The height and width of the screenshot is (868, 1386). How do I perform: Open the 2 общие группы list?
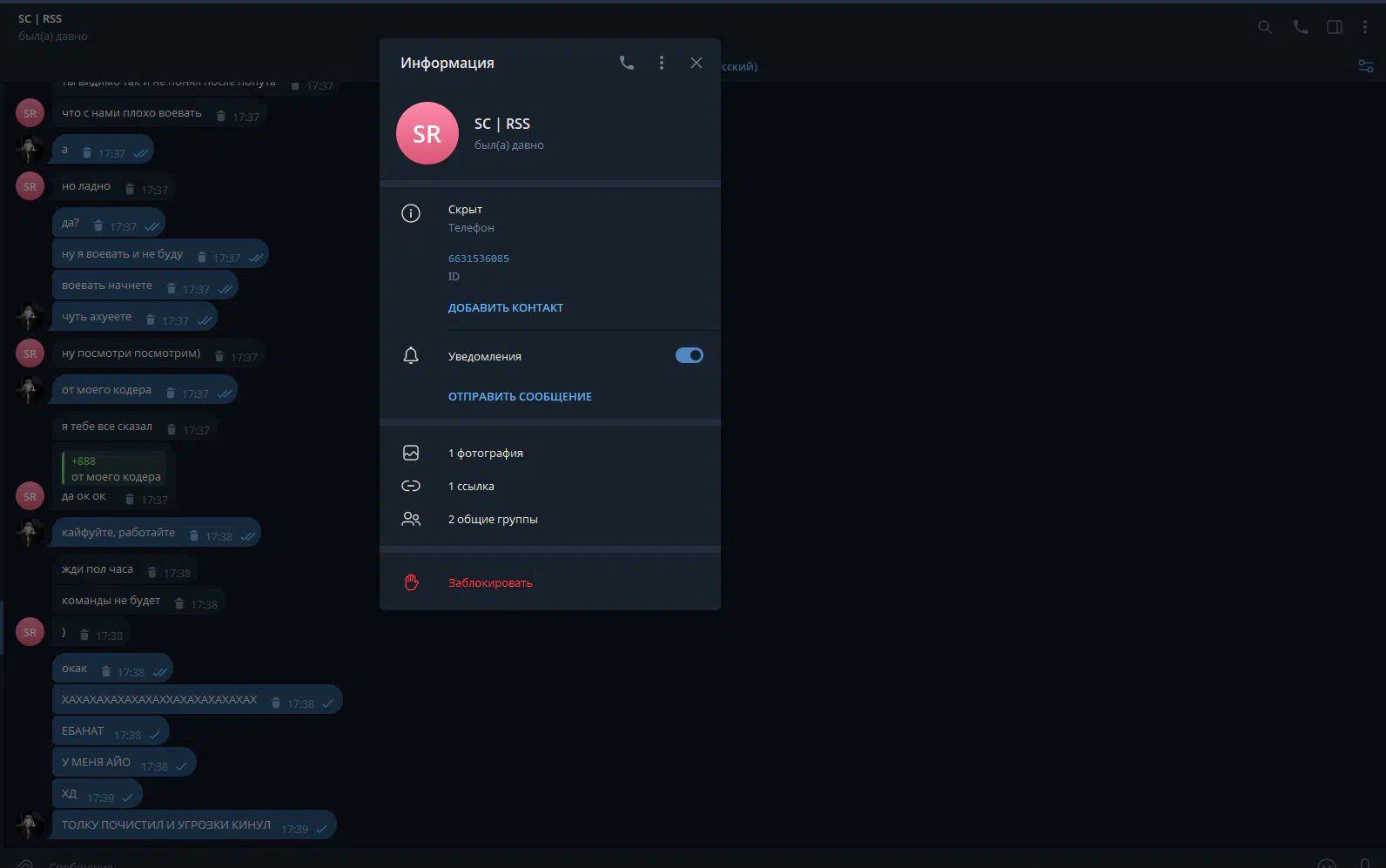pos(493,520)
